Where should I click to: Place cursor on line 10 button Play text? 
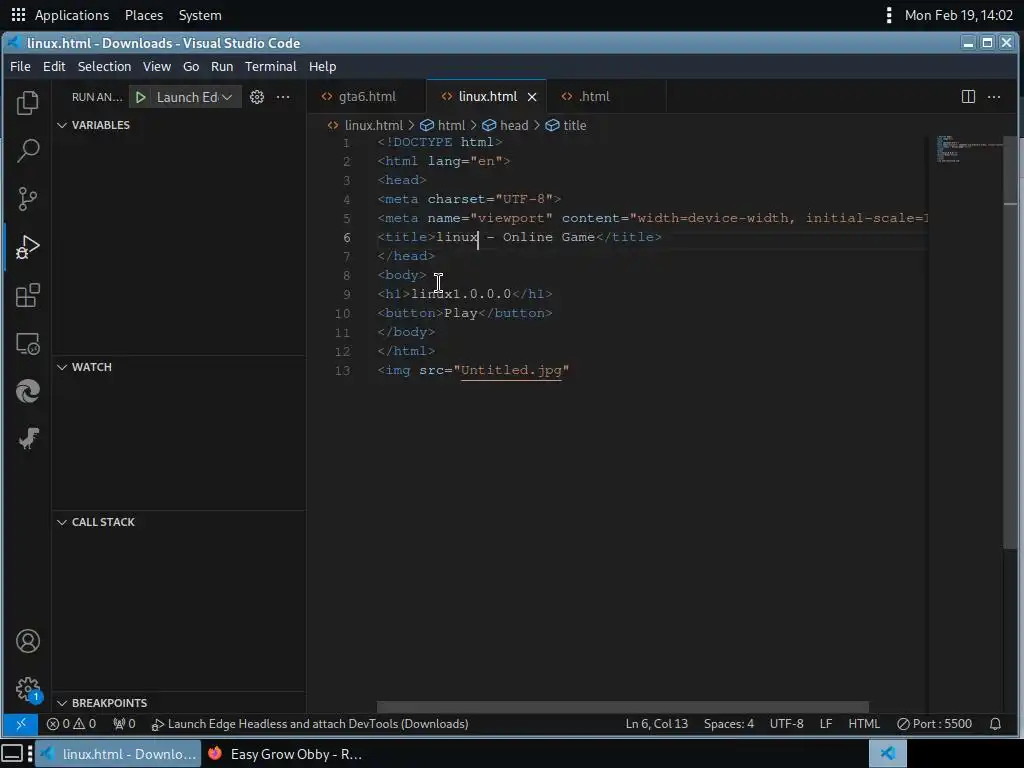click(x=460, y=313)
